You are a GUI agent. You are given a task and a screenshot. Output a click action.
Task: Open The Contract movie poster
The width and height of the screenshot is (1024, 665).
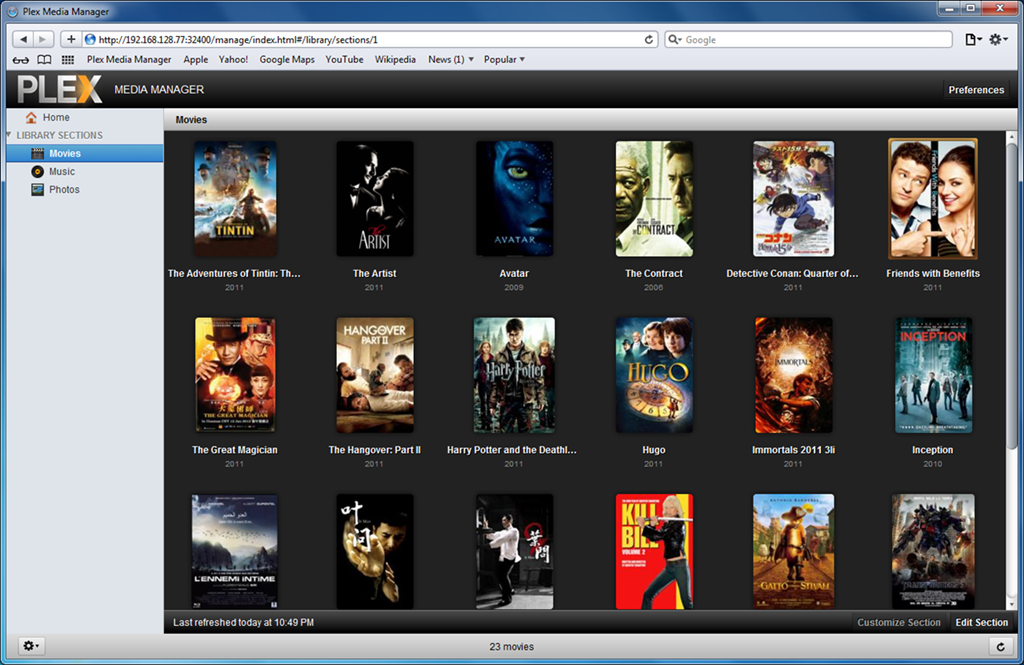click(x=654, y=199)
